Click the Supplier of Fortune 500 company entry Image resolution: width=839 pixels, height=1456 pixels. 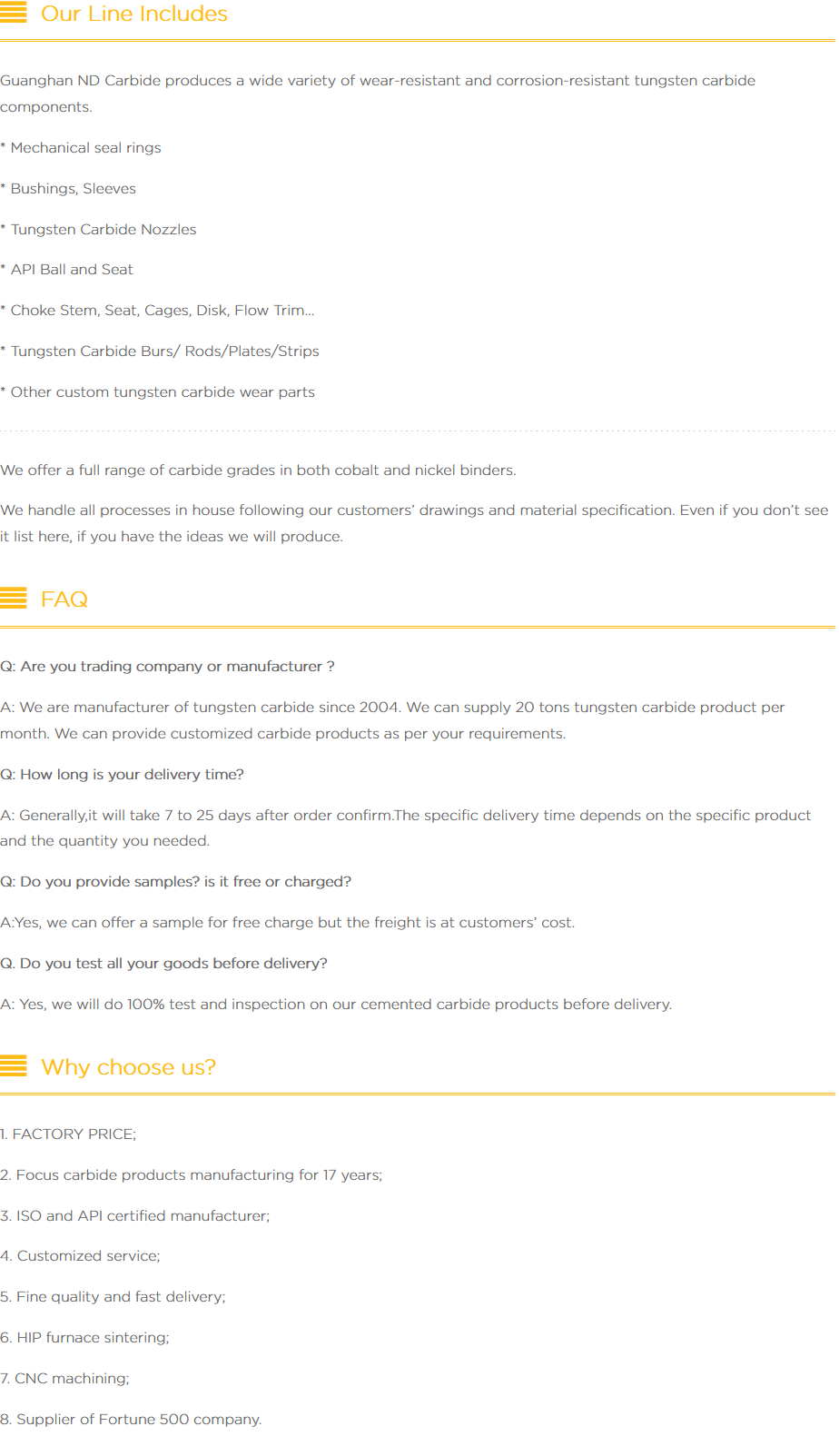(x=131, y=1420)
